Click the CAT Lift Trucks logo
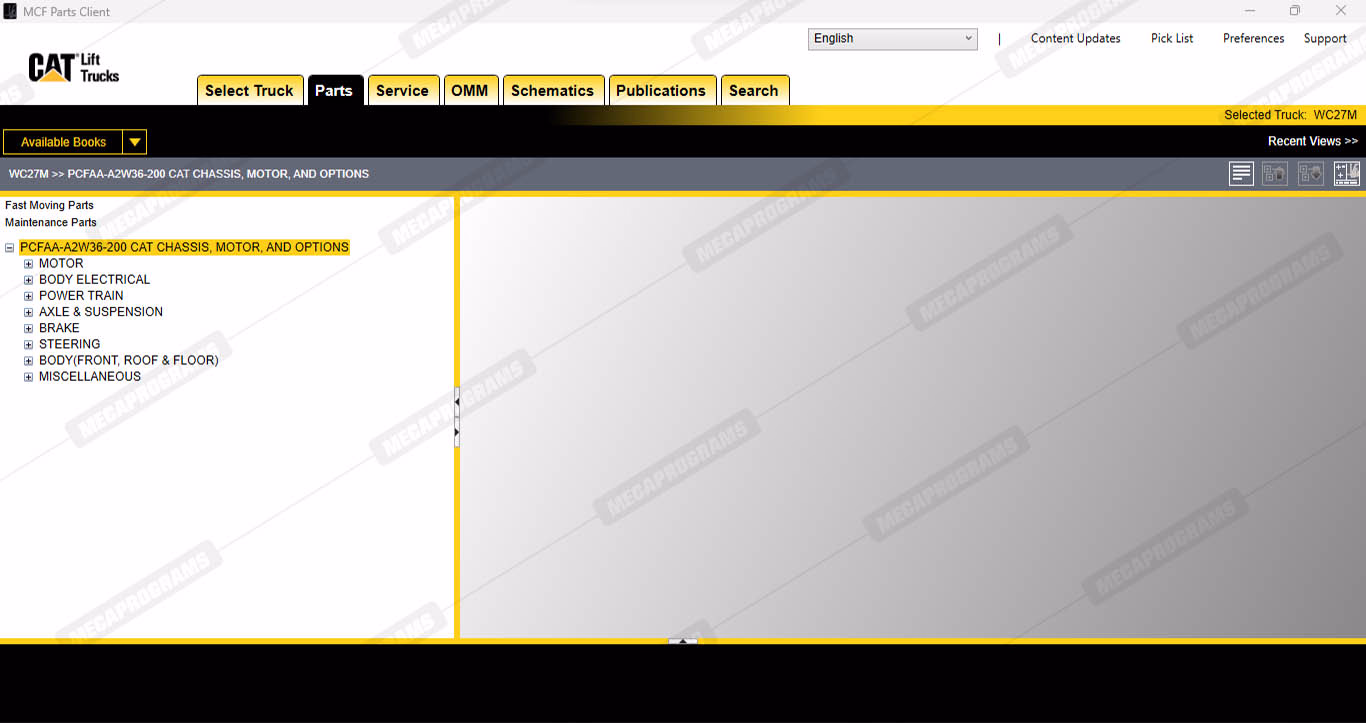The height and width of the screenshot is (723, 1366). 74,68
